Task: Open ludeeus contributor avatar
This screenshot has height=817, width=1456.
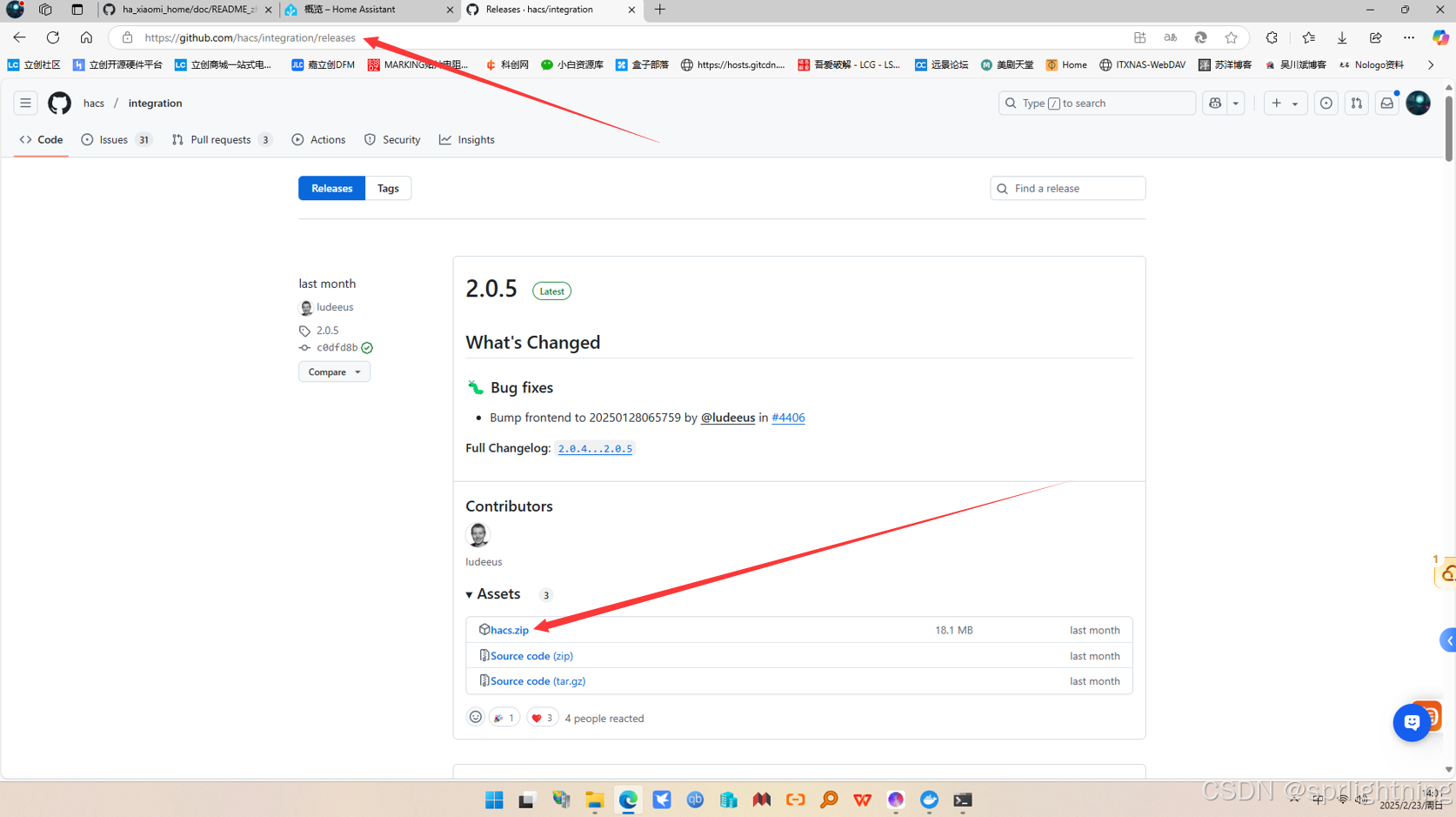Action: (x=478, y=534)
